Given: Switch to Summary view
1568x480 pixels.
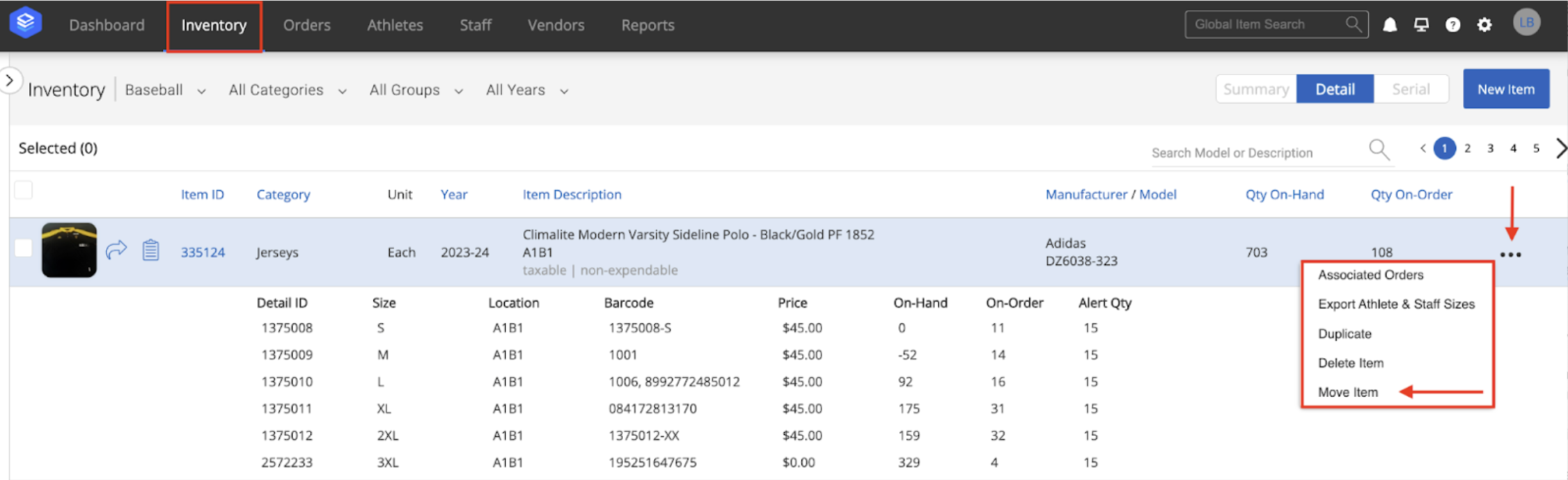Looking at the screenshot, I should (1256, 89).
